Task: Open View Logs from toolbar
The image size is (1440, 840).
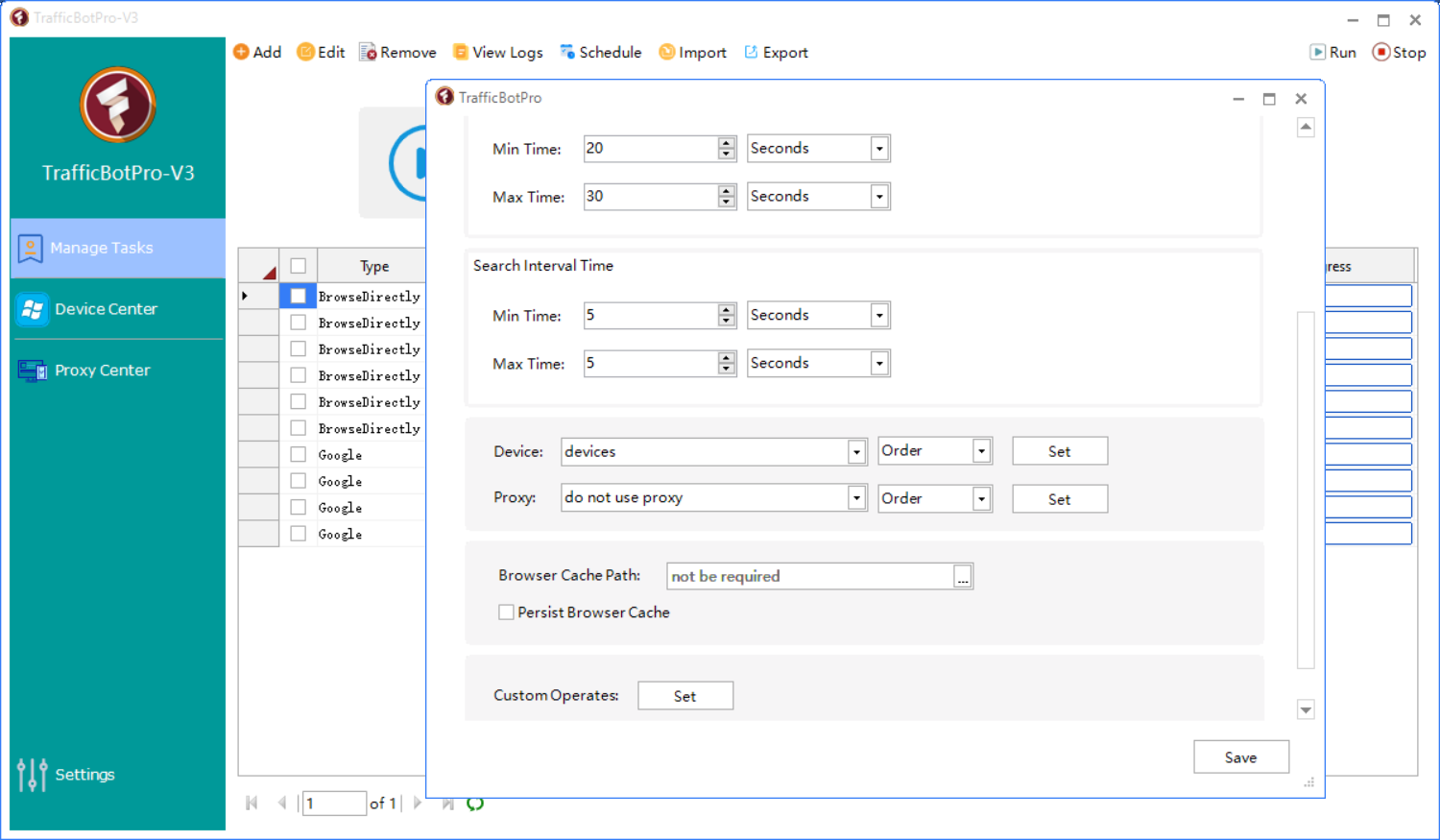Action: 497,52
